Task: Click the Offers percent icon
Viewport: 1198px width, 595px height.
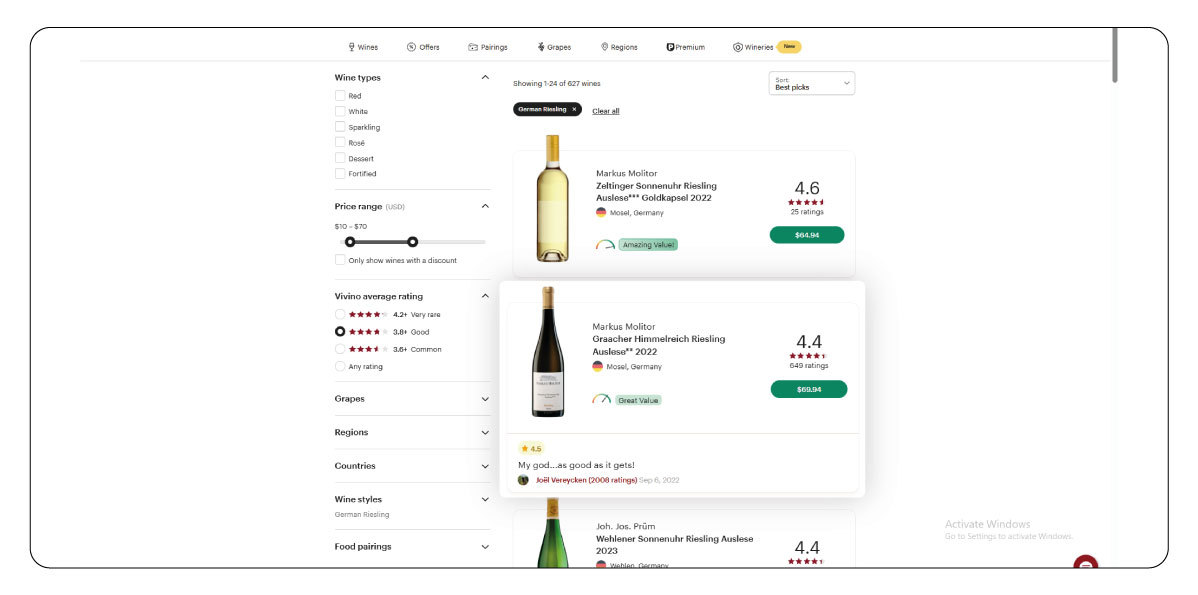Action: 411,47
